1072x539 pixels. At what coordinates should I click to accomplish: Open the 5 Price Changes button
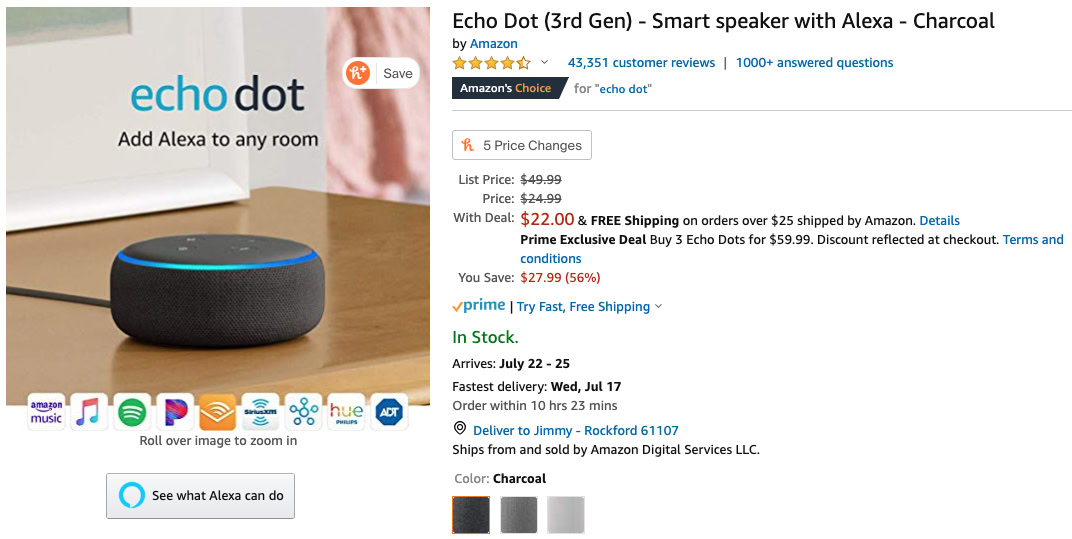click(522, 145)
